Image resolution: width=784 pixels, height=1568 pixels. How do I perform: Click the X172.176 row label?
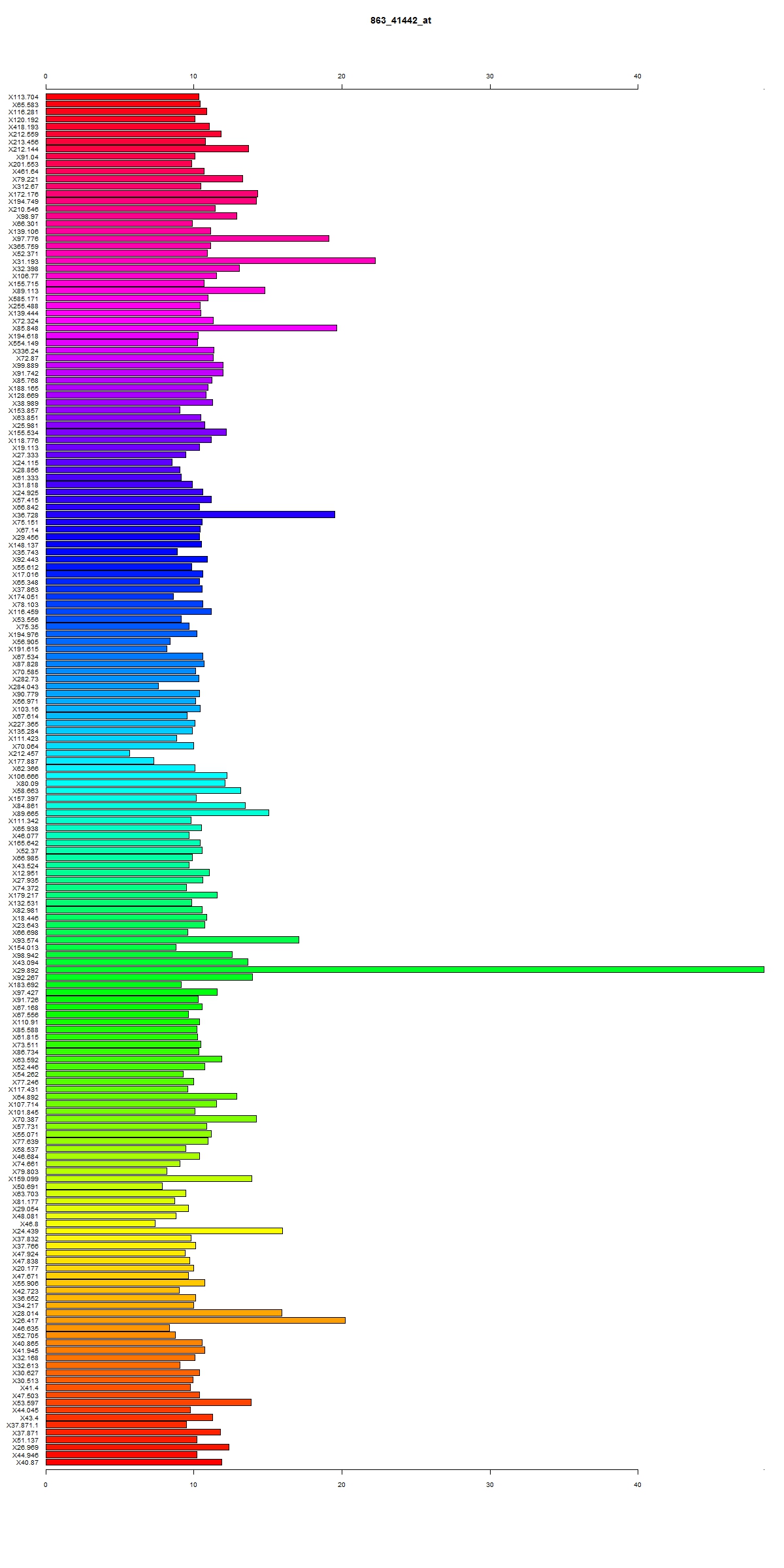pyautogui.click(x=23, y=194)
